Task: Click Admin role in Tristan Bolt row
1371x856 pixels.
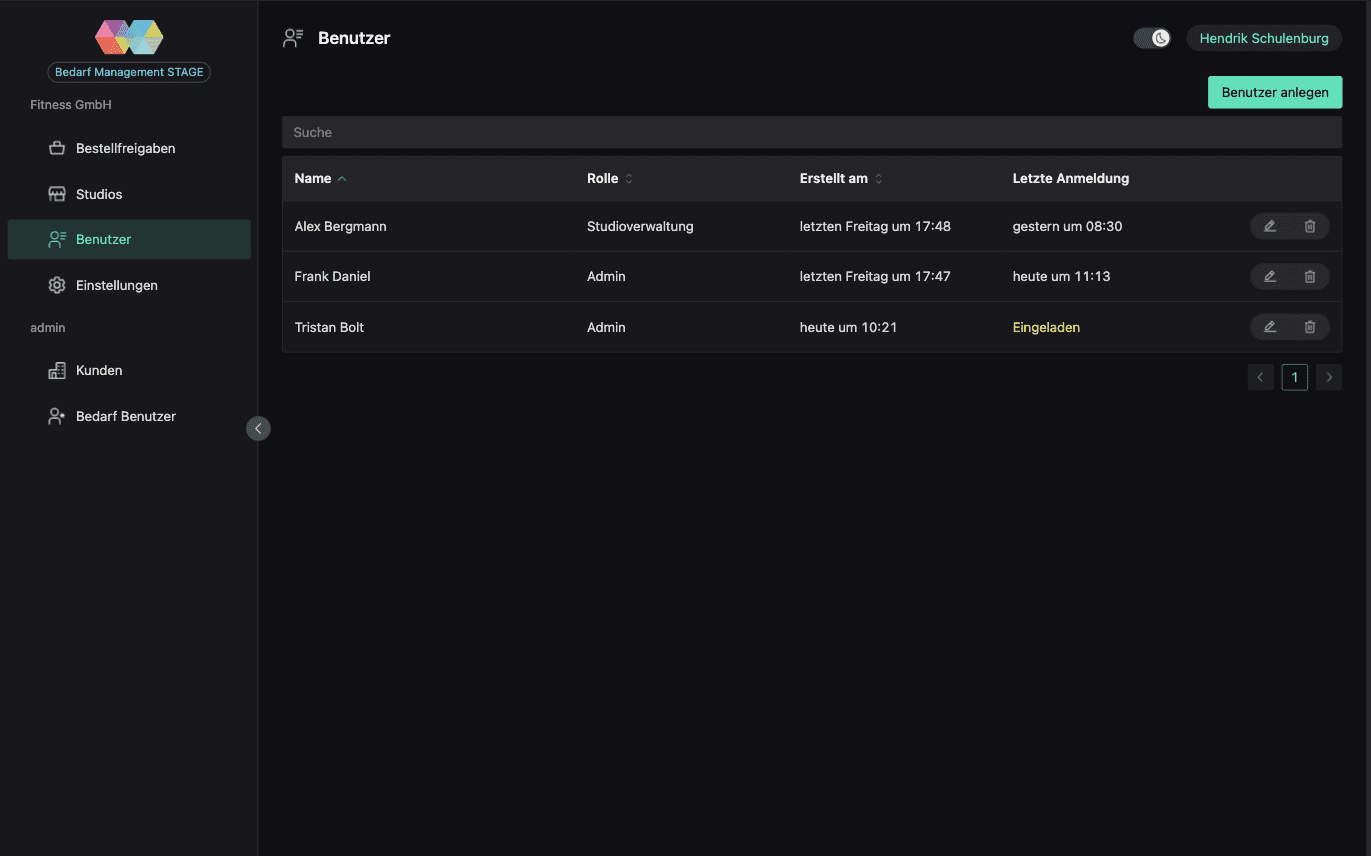Action: pyautogui.click(x=606, y=327)
